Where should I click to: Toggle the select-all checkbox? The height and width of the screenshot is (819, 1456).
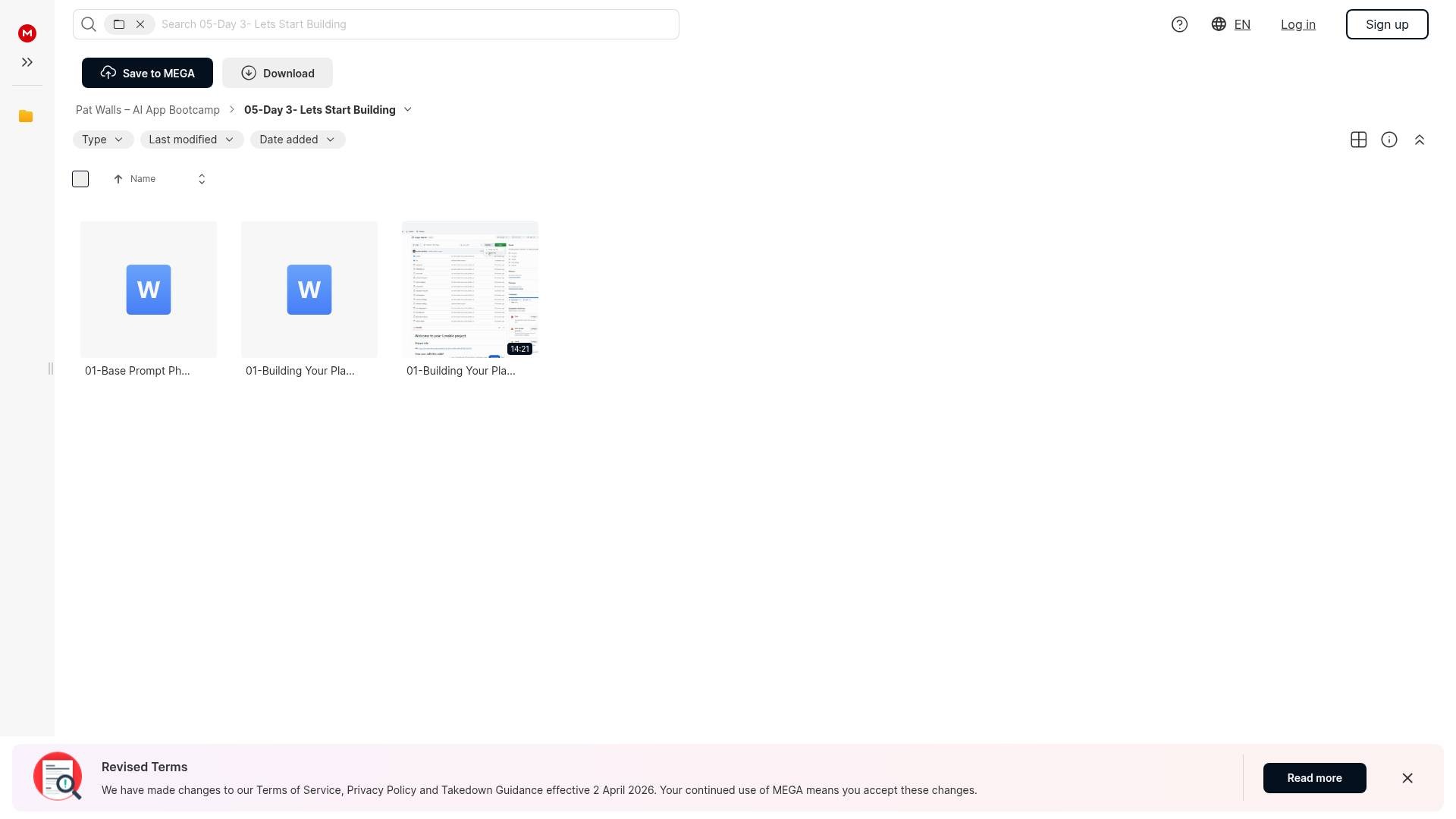pos(80,179)
